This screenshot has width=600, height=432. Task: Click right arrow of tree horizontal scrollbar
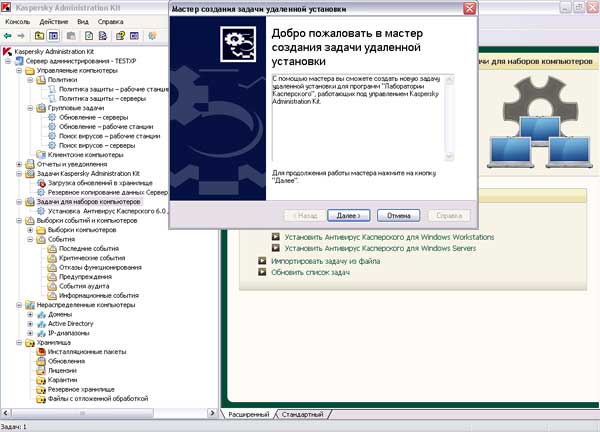pyautogui.click(x=213, y=413)
